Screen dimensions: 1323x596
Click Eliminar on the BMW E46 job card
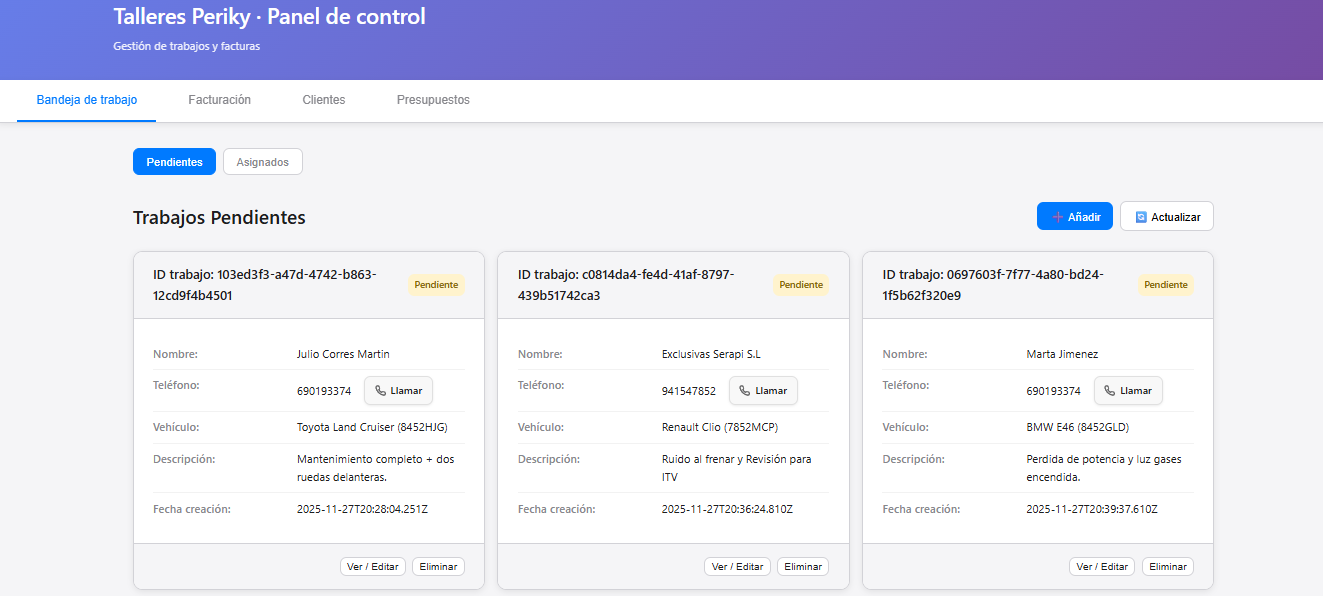(1167, 566)
